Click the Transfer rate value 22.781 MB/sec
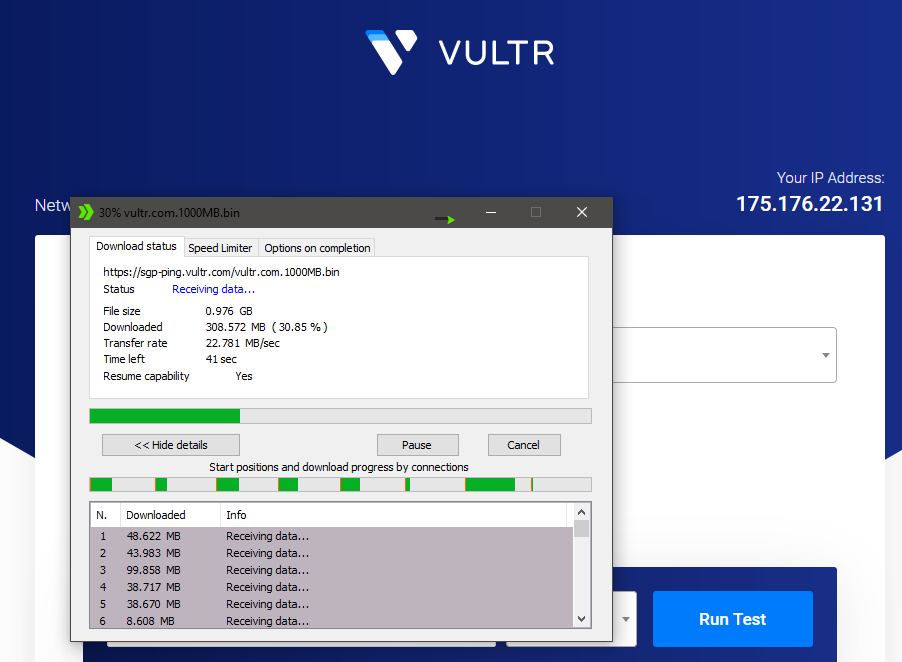This screenshot has width=902, height=662. click(243, 343)
